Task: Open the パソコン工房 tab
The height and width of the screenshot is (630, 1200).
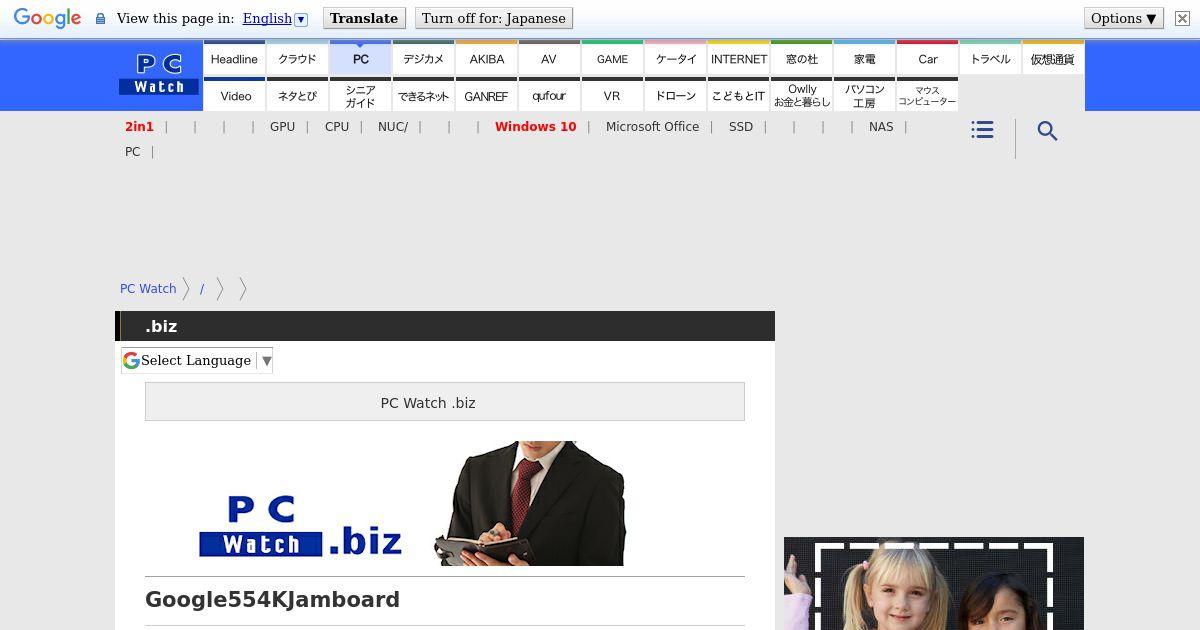Action: coord(864,95)
